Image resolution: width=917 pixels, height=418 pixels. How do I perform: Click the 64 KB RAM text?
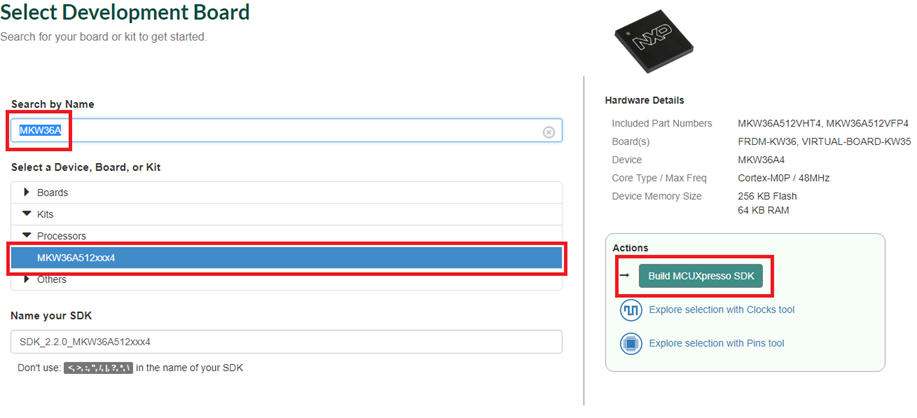coord(763,210)
